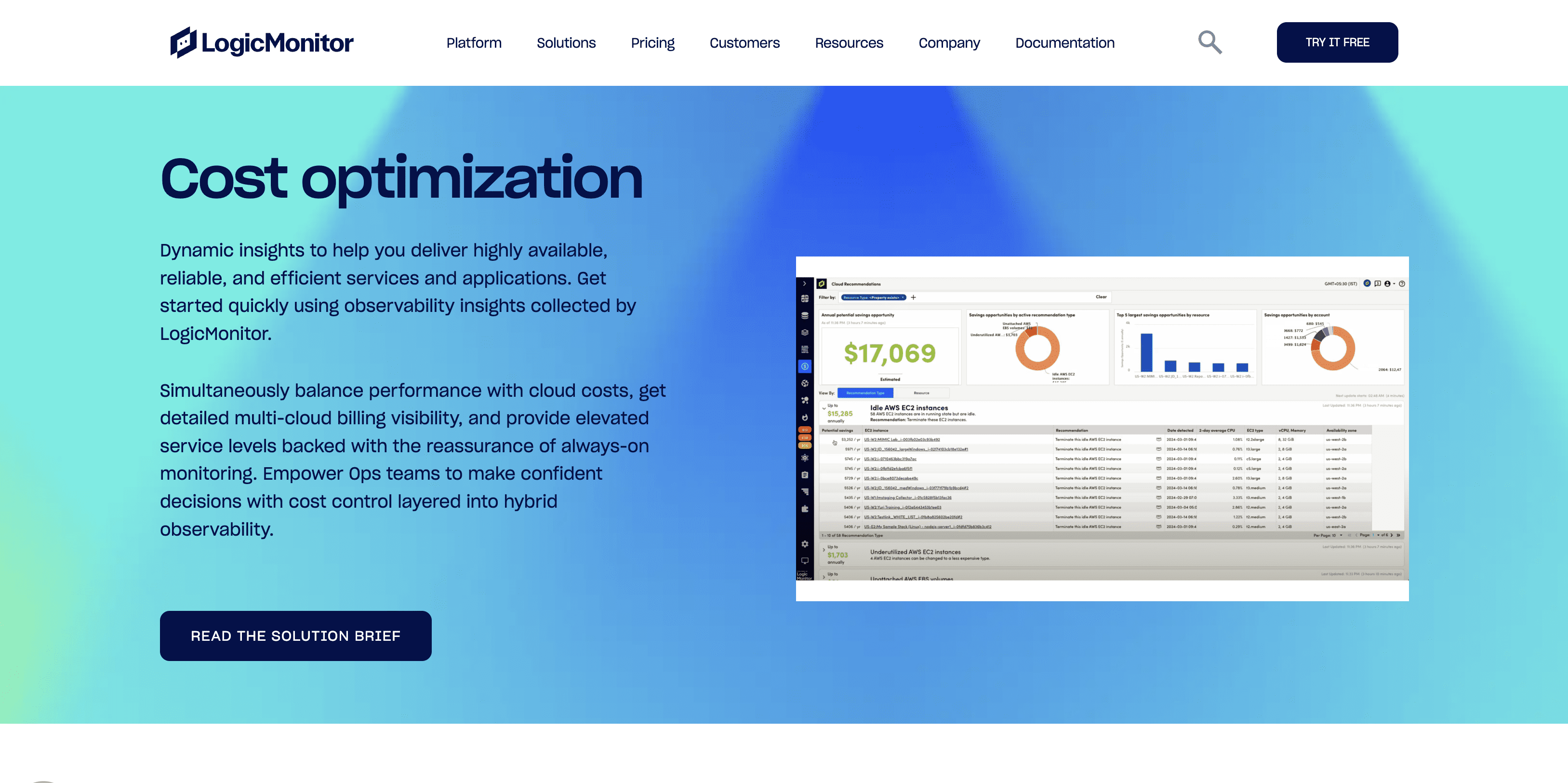The height and width of the screenshot is (783, 1568).
Task: Open the search icon
Action: pyautogui.click(x=1210, y=42)
